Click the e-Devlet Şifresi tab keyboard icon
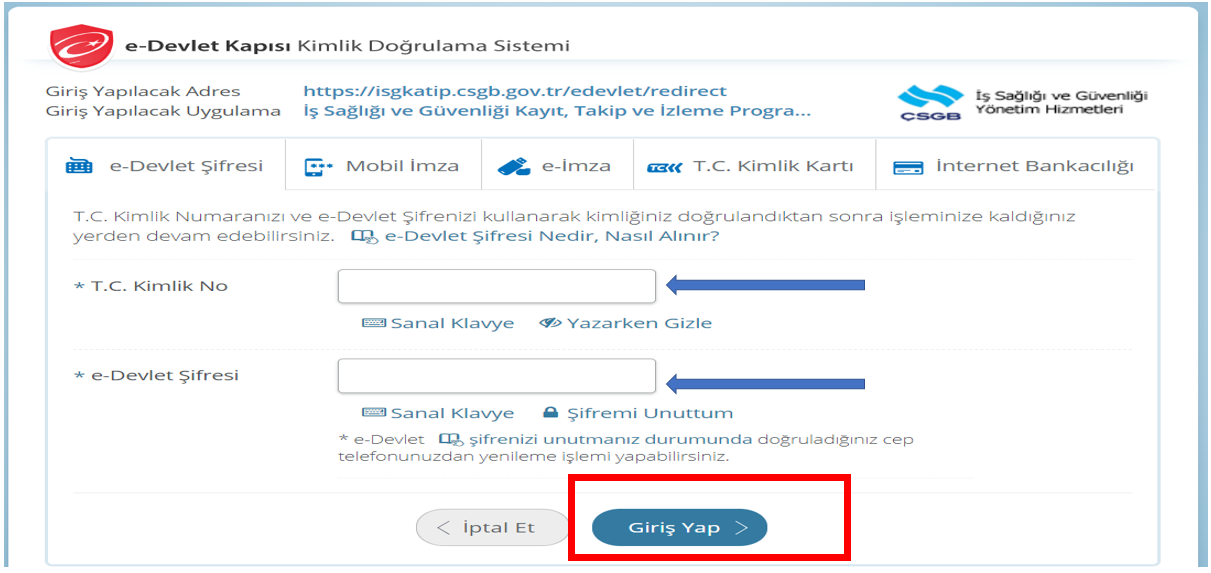Viewport: 1211px width, 573px height. 79,167
